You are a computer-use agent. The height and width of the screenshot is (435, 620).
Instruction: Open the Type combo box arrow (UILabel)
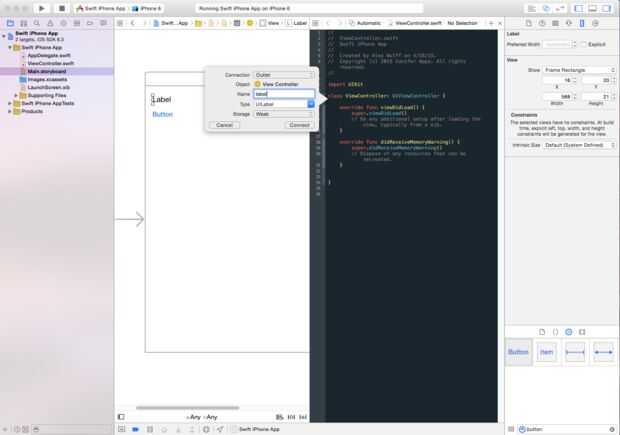(311, 104)
